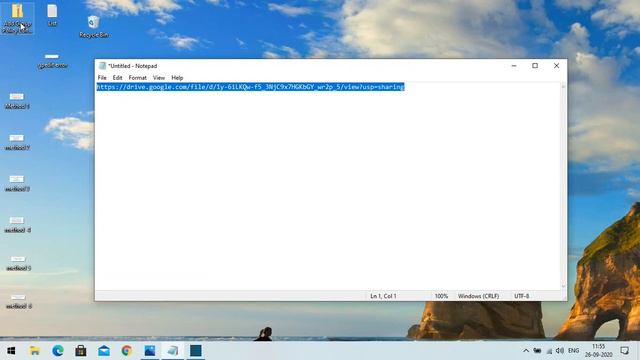Image resolution: width=640 pixels, height=360 pixels.
Task: Launch Google Chrome from the taskbar
Action: (x=127, y=351)
